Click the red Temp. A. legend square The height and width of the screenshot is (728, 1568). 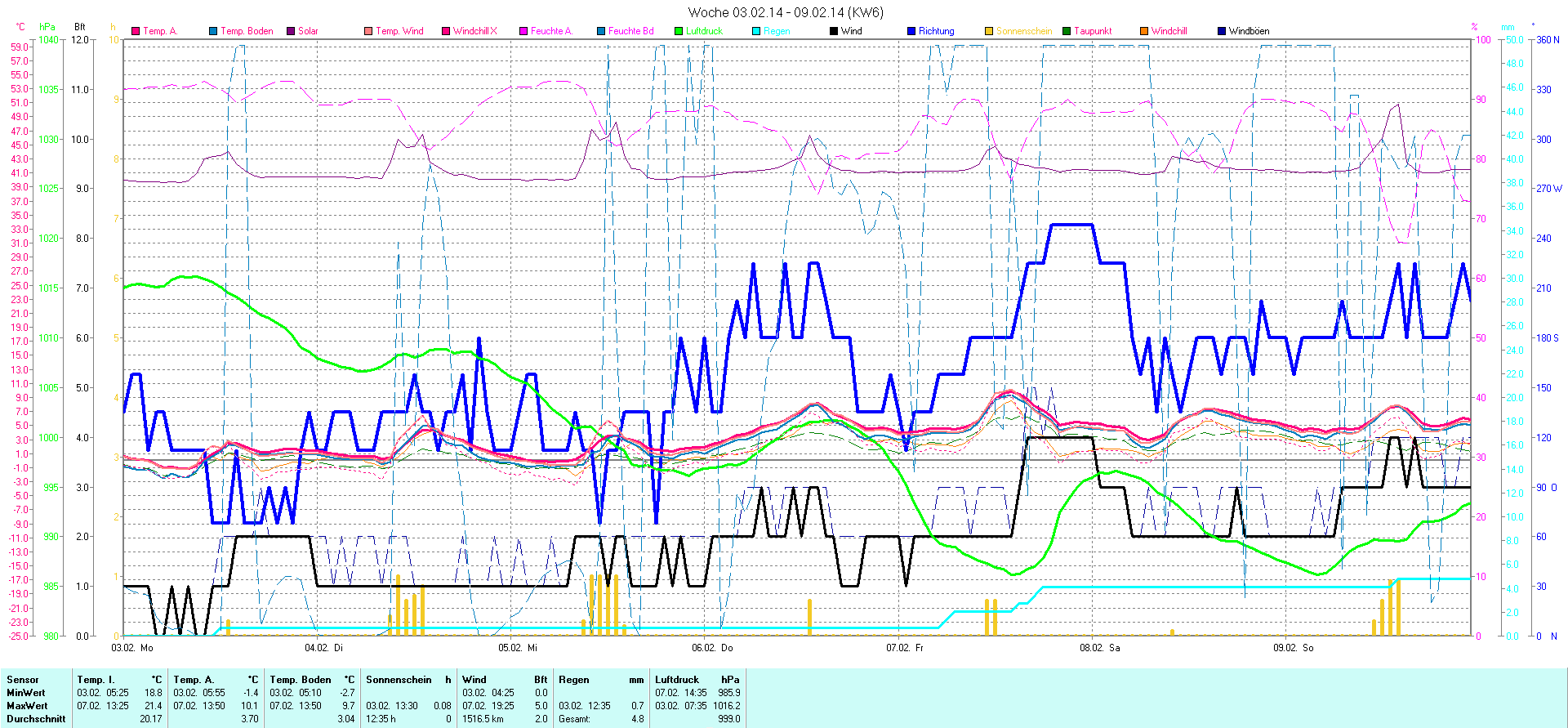[136, 31]
